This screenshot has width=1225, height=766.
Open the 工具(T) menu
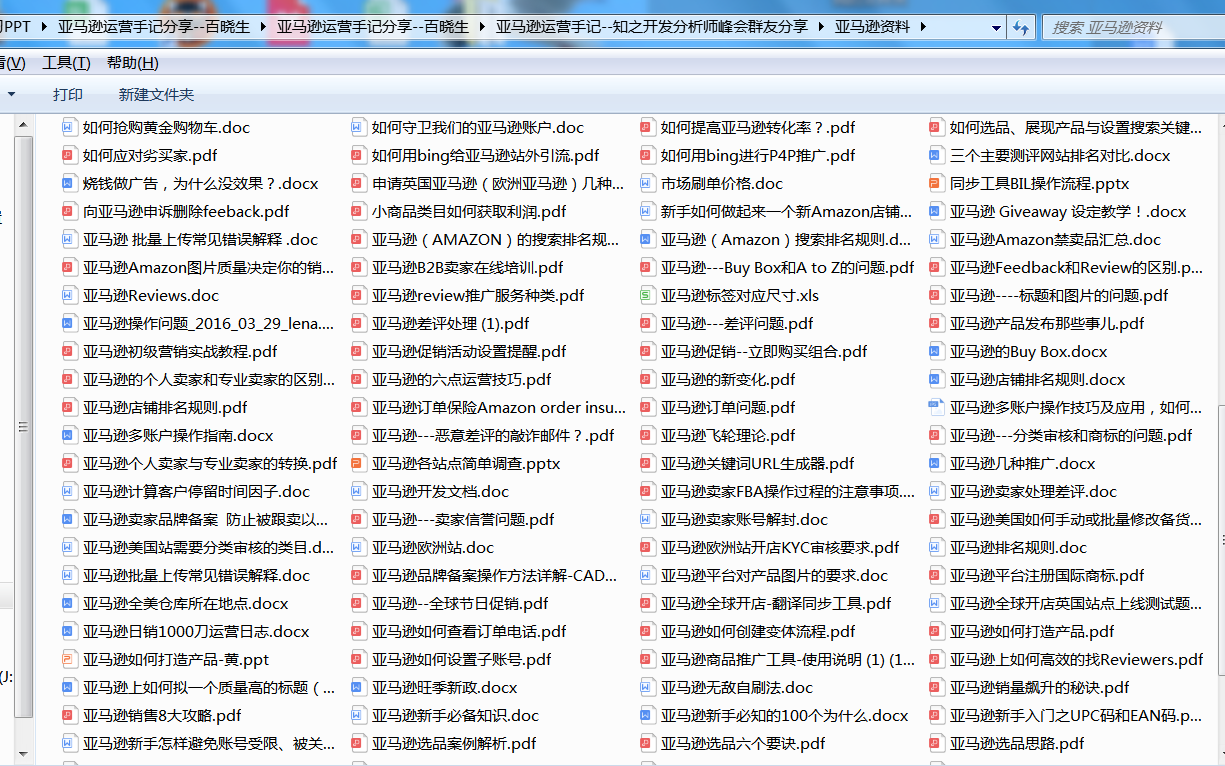pos(66,63)
